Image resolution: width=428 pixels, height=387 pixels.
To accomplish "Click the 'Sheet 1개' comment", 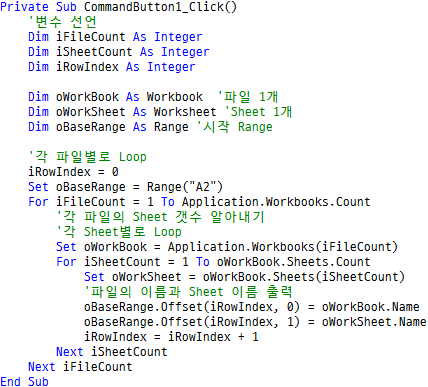I will click(259, 112).
